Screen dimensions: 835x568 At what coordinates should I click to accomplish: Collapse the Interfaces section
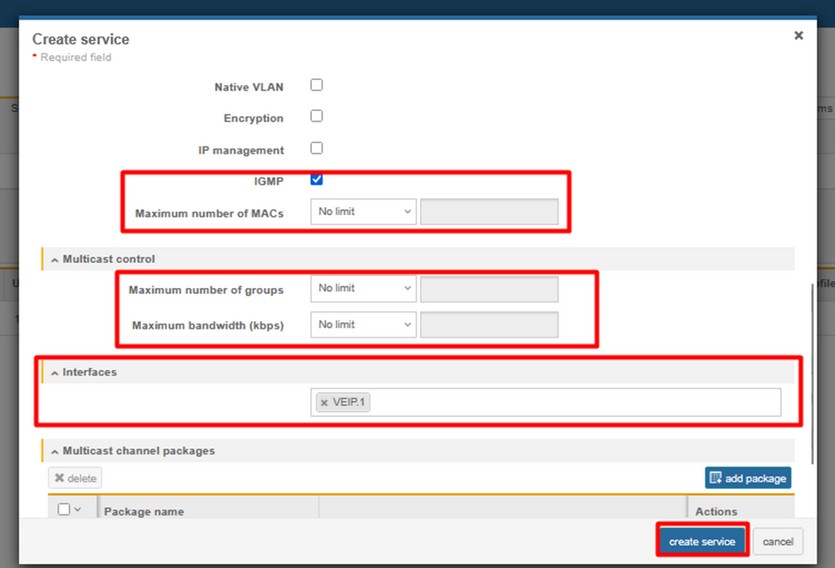tap(54, 372)
